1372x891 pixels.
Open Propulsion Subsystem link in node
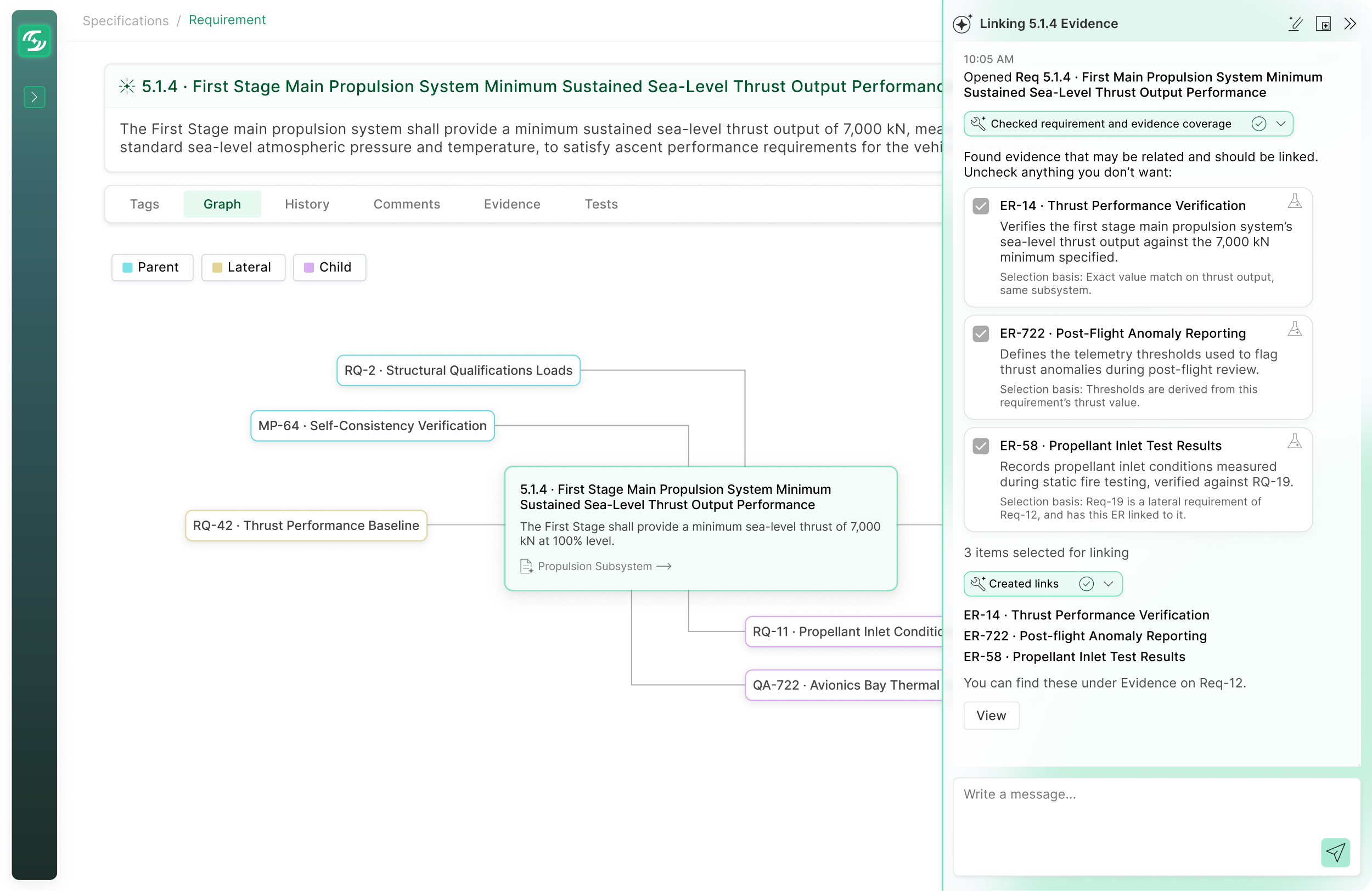(x=596, y=566)
